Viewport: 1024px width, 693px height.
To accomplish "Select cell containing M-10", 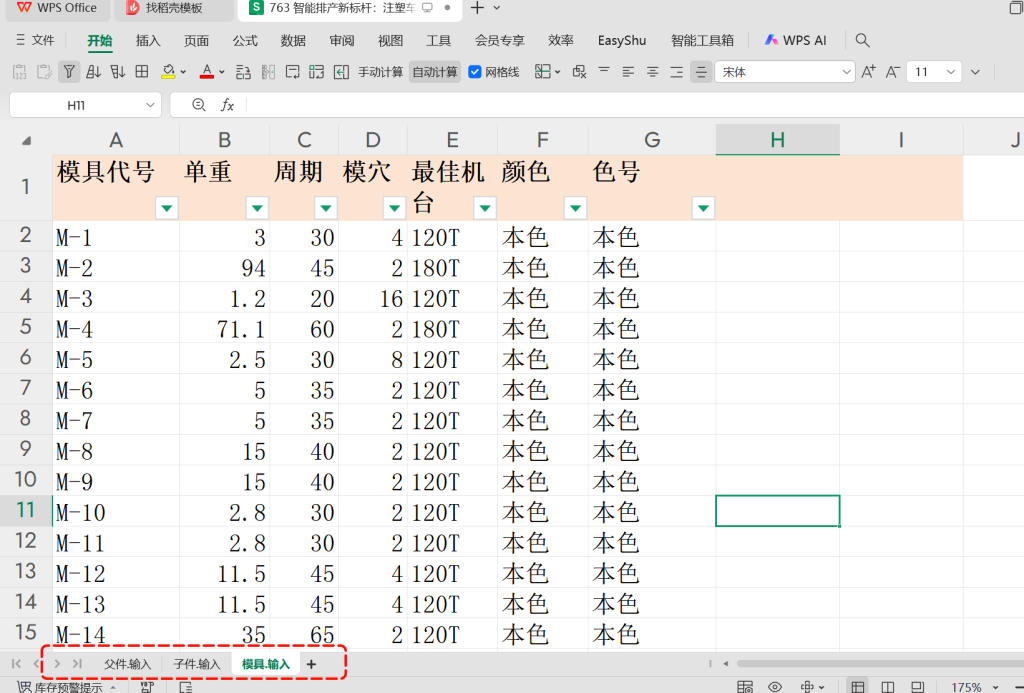I will click(x=116, y=512).
